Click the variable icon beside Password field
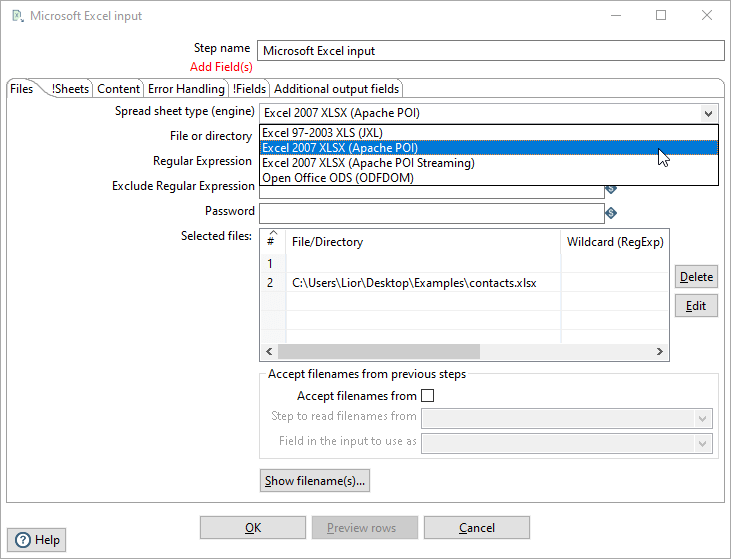 (611, 213)
